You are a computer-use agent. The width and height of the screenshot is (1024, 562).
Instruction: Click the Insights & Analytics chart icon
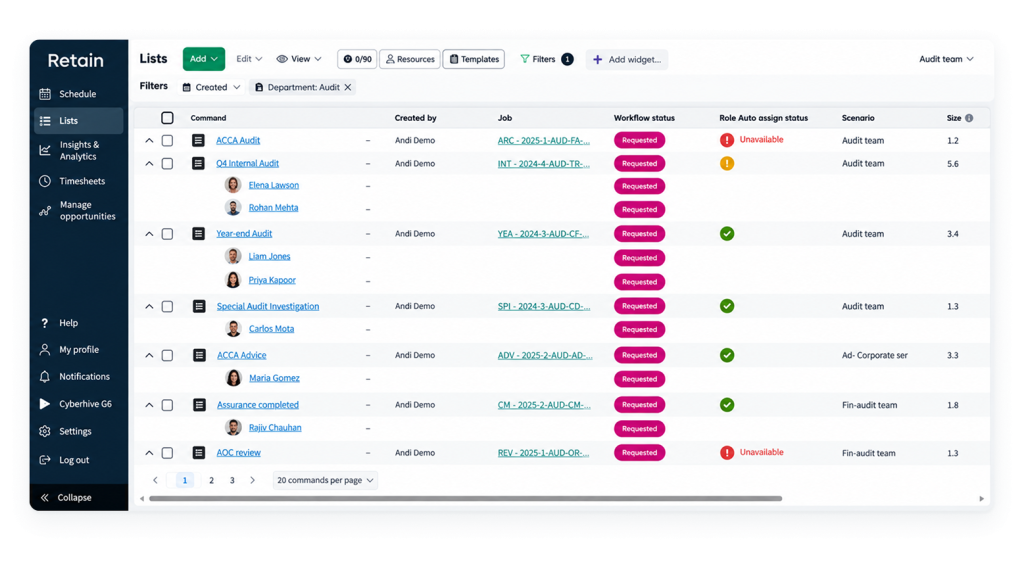pos(44,150)
